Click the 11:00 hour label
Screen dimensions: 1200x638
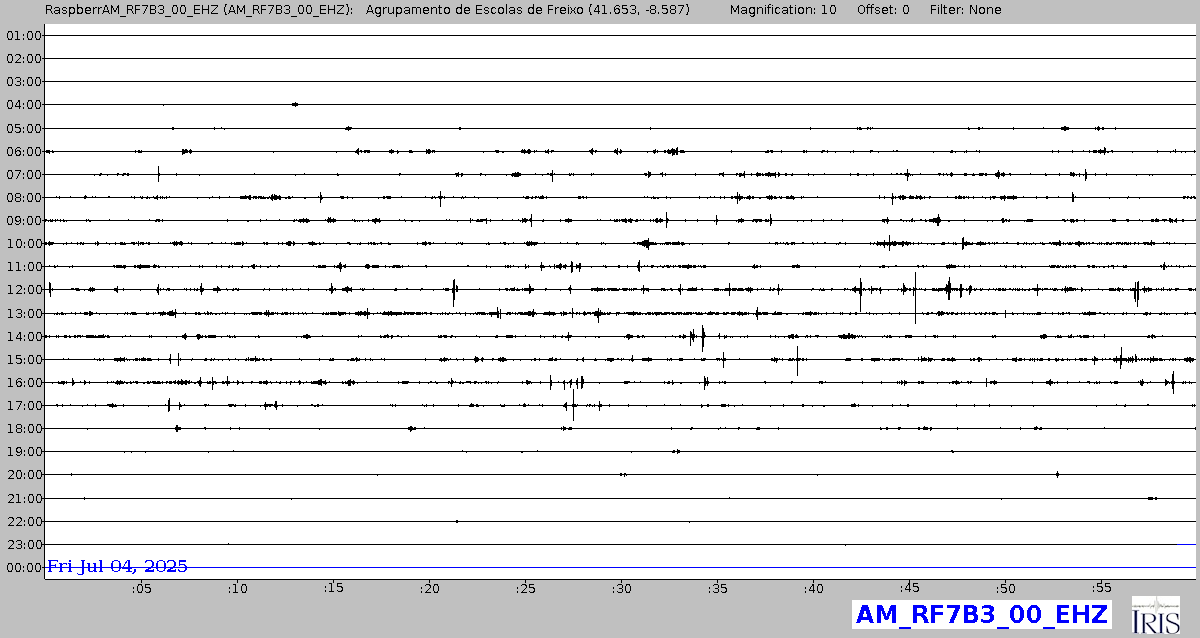23,266
